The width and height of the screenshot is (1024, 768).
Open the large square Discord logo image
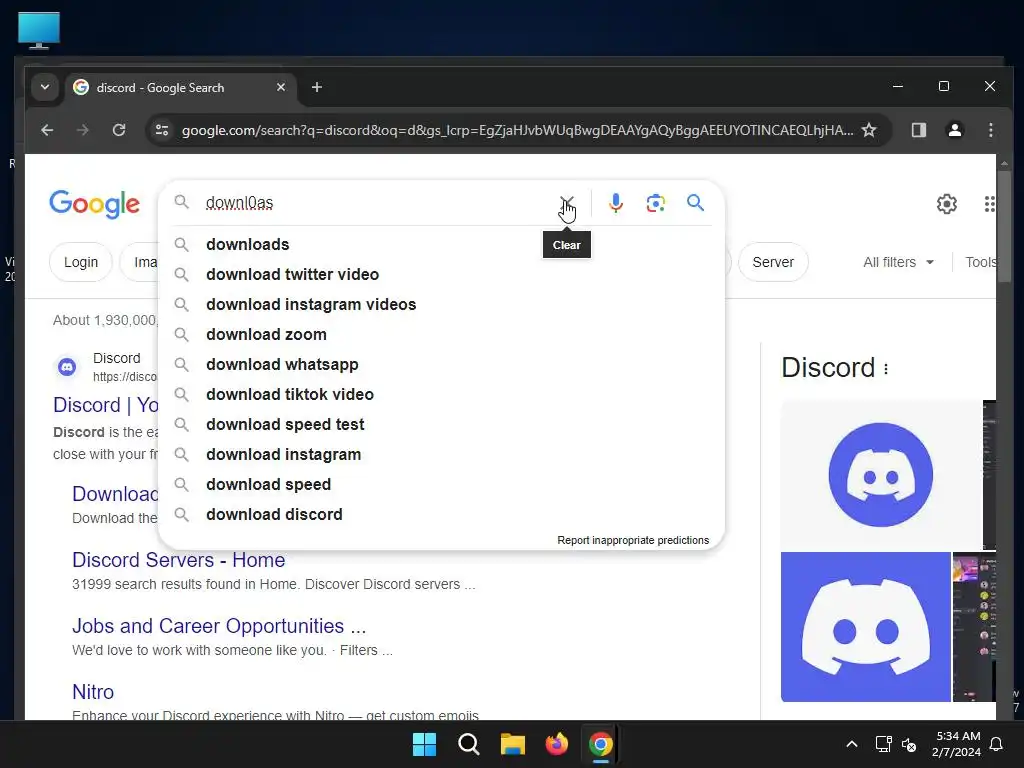coord(865,627)
